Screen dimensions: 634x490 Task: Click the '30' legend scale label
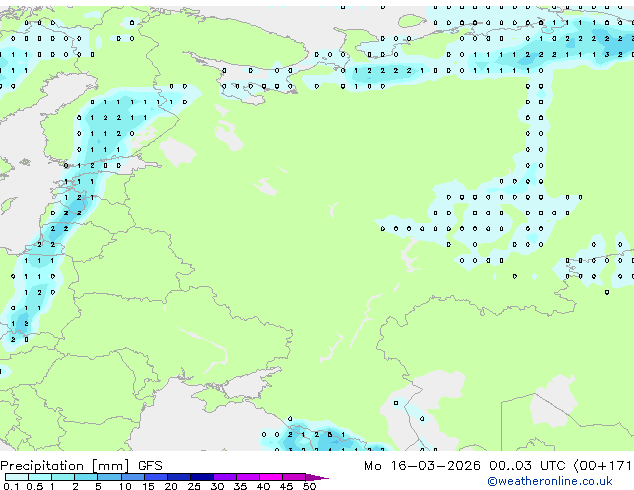tap(217, 486)
